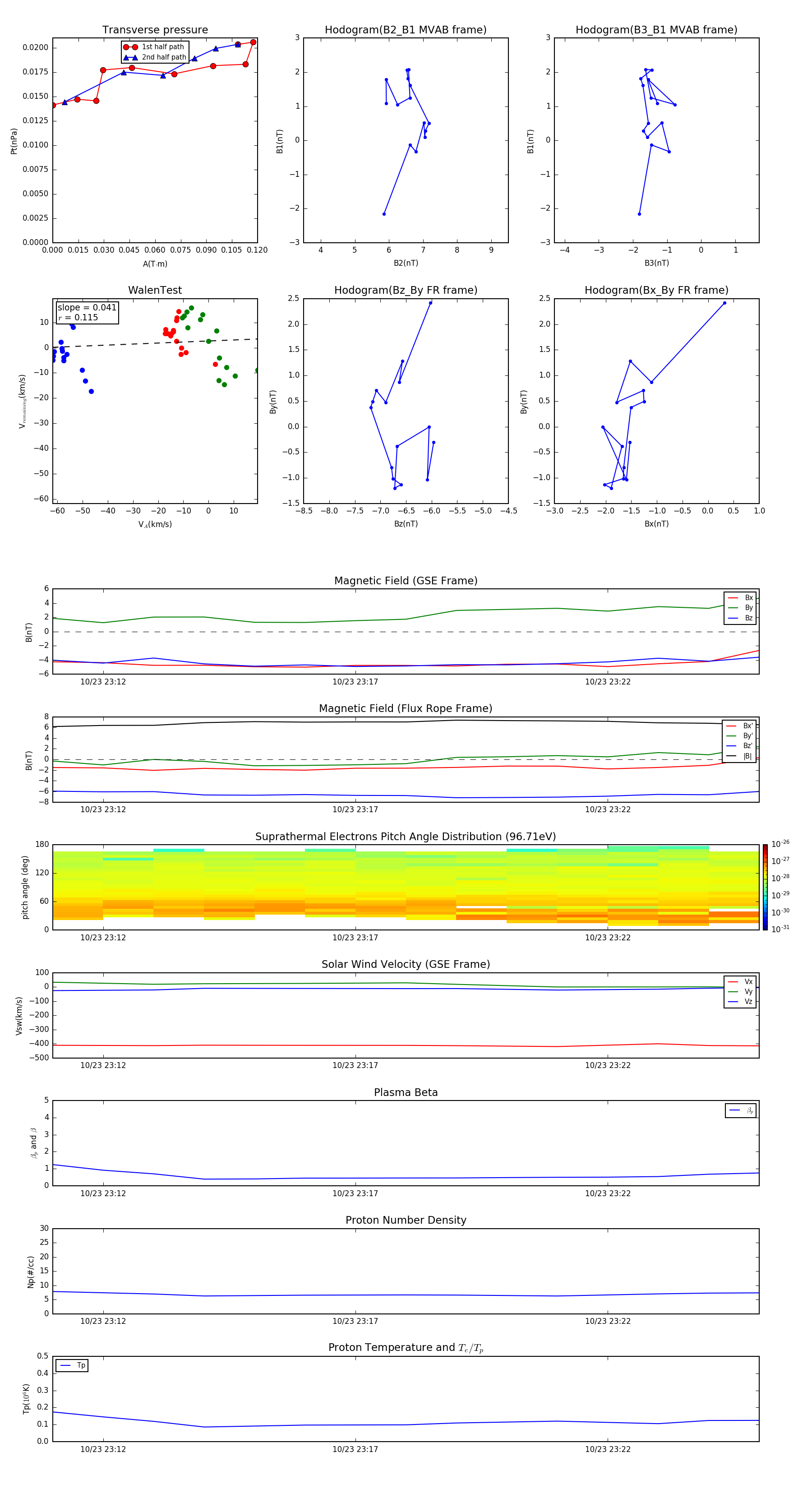Image resolution: width=812 pixels, height=1489 pixels.
Task: Click the "V_A(km/s)" x-axis label
Action: click(x=155, y=524)
